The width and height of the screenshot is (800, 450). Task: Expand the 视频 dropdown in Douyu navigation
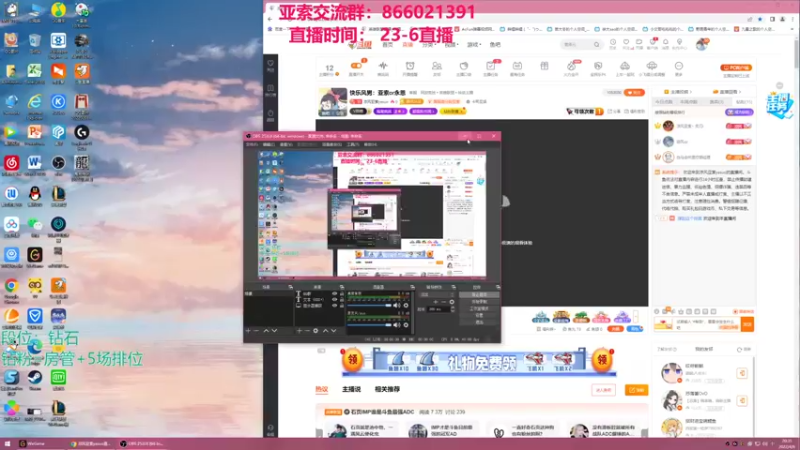click(450, 44)
